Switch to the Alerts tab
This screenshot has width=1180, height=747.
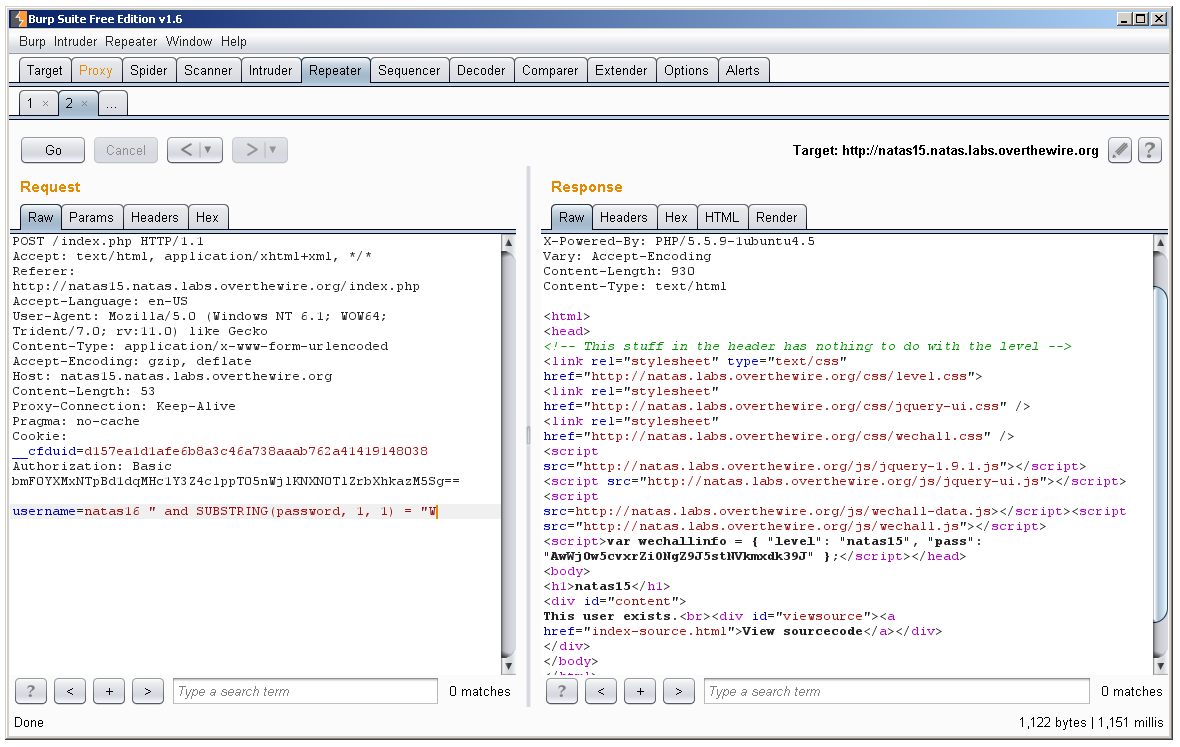(743, 70)
